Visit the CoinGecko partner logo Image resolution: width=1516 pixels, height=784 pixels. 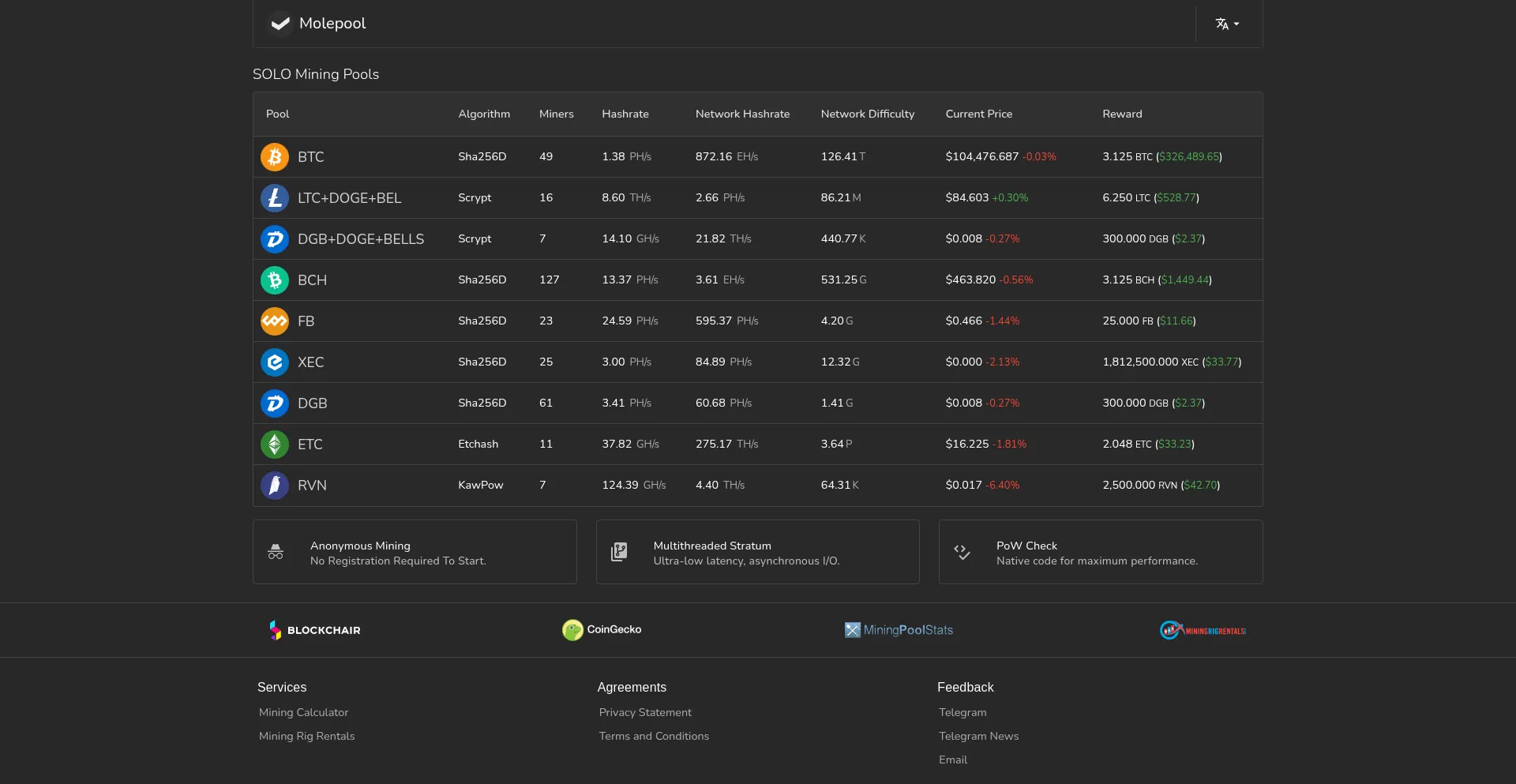tap(602, 630)
